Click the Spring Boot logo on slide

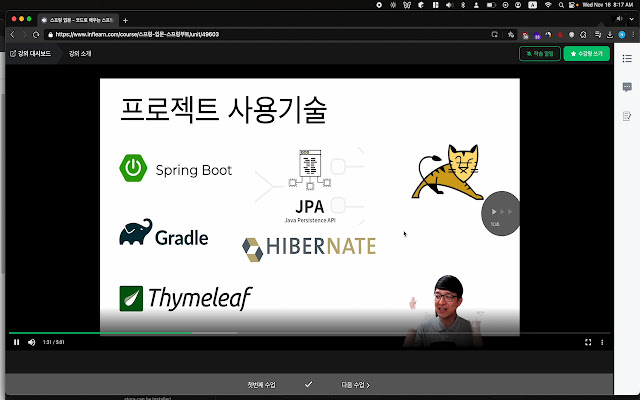click(x=176, y=169)
